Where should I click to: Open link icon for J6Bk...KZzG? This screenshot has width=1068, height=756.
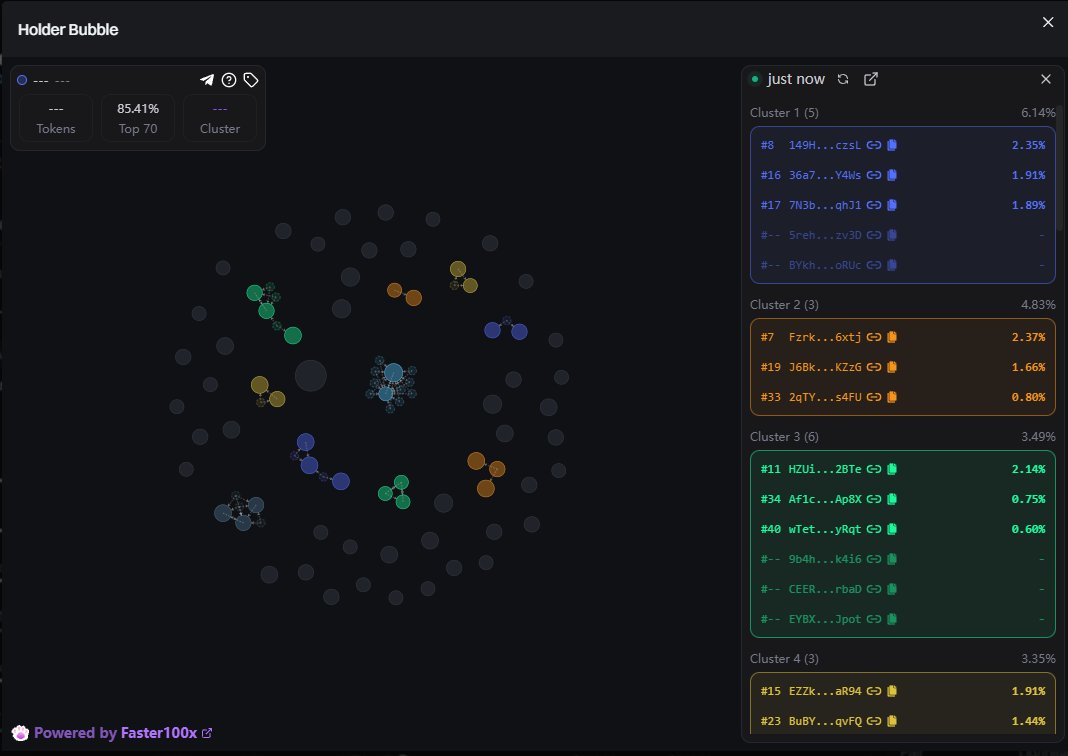pyautogui.click(x=874, y=367)
